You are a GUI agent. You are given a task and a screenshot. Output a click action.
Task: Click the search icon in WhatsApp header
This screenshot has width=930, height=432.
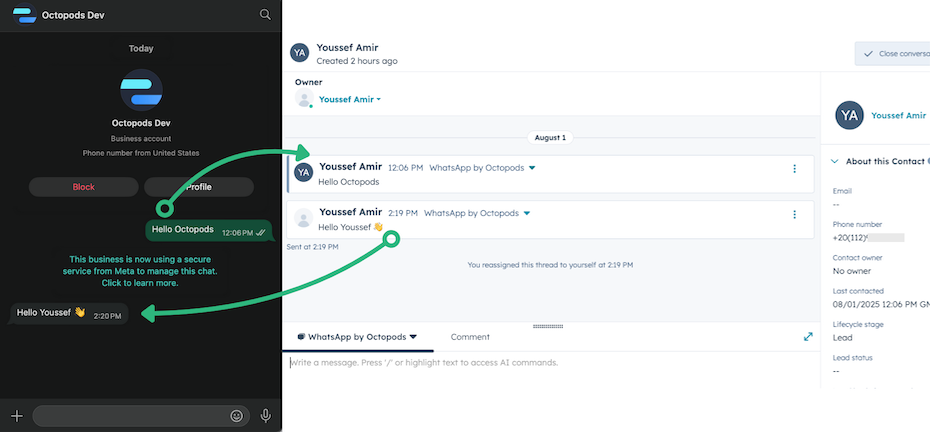(265, 15)
